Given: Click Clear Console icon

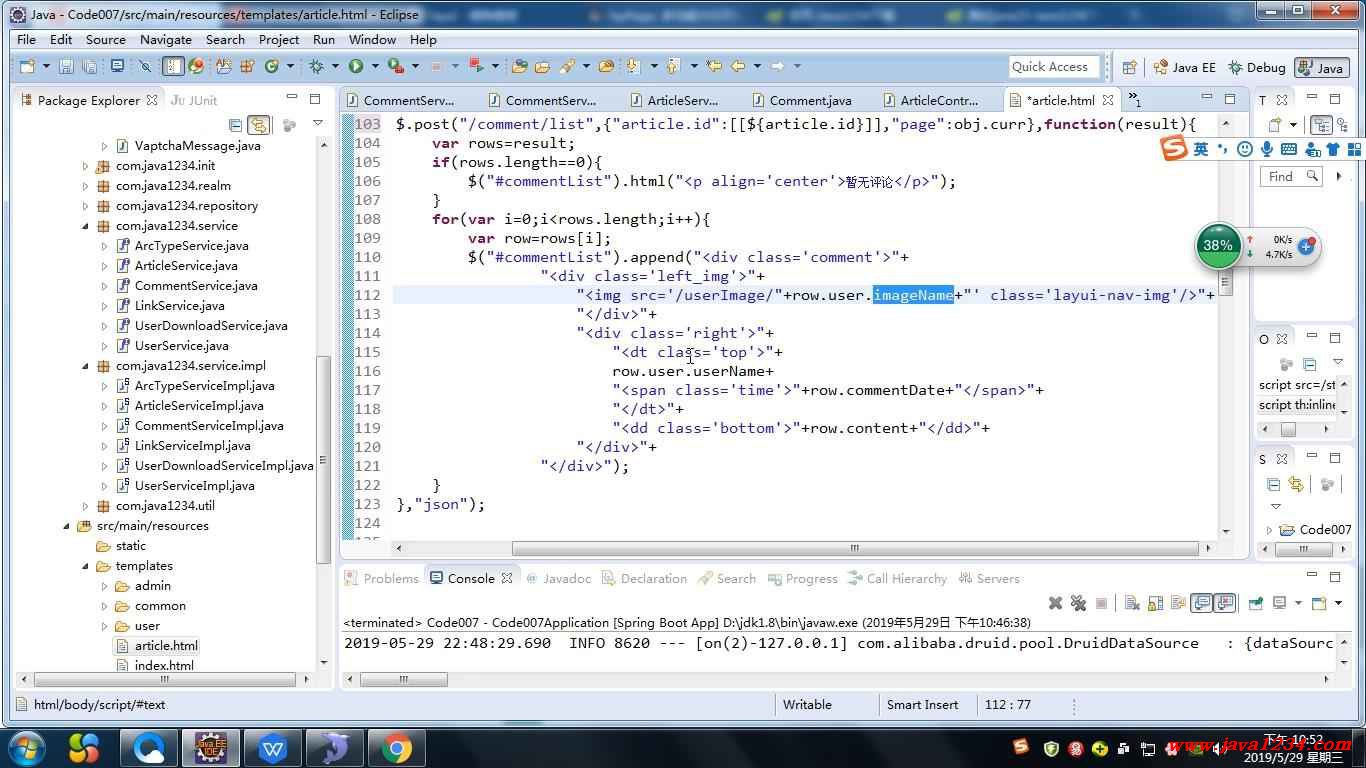Looking at the screenshot, I should [x=1132, y=603].
